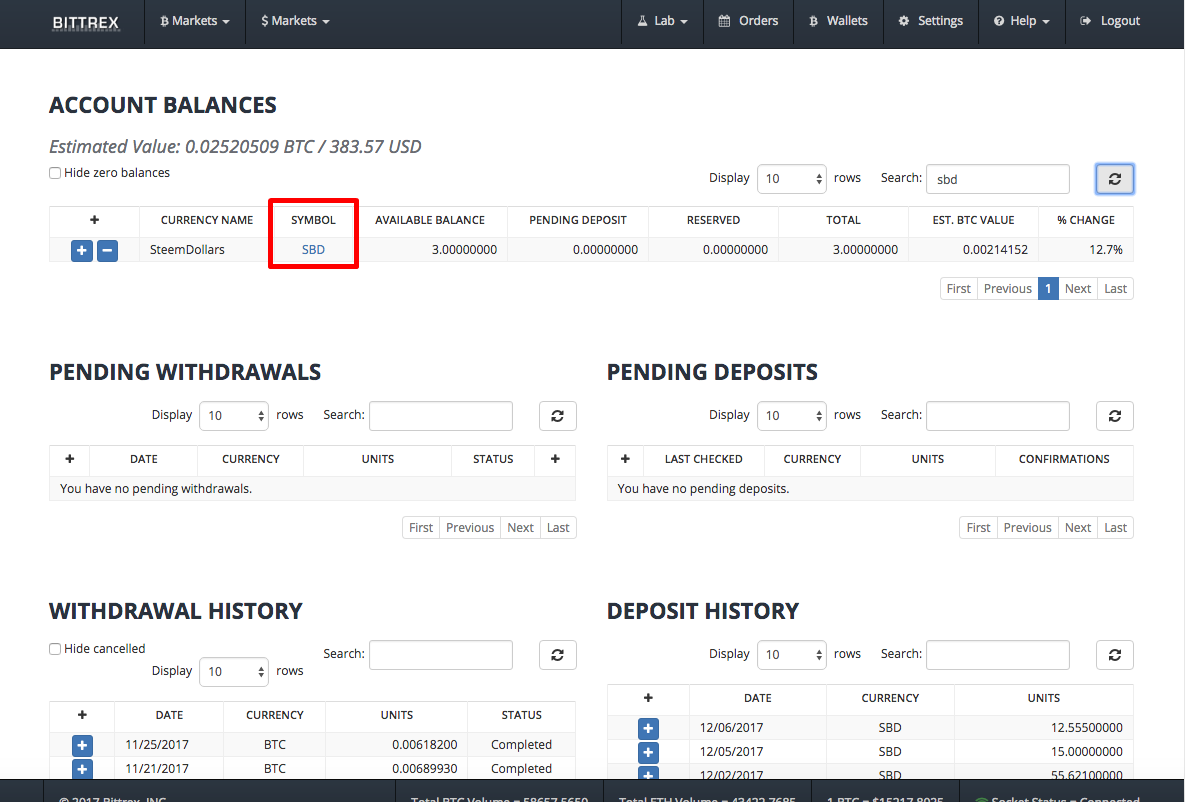1185x802 pixels.
Task: Click Last in Pending Deposits pagination
Action: click(1115, 528)
